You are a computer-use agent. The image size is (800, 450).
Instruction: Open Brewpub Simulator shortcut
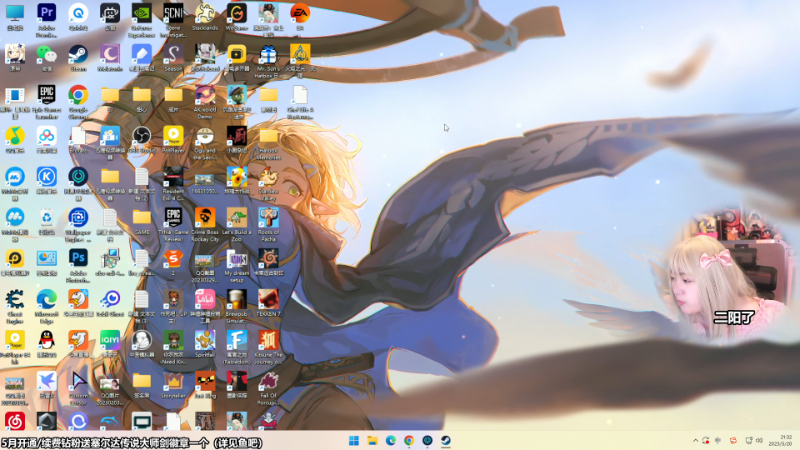[237, 306]
